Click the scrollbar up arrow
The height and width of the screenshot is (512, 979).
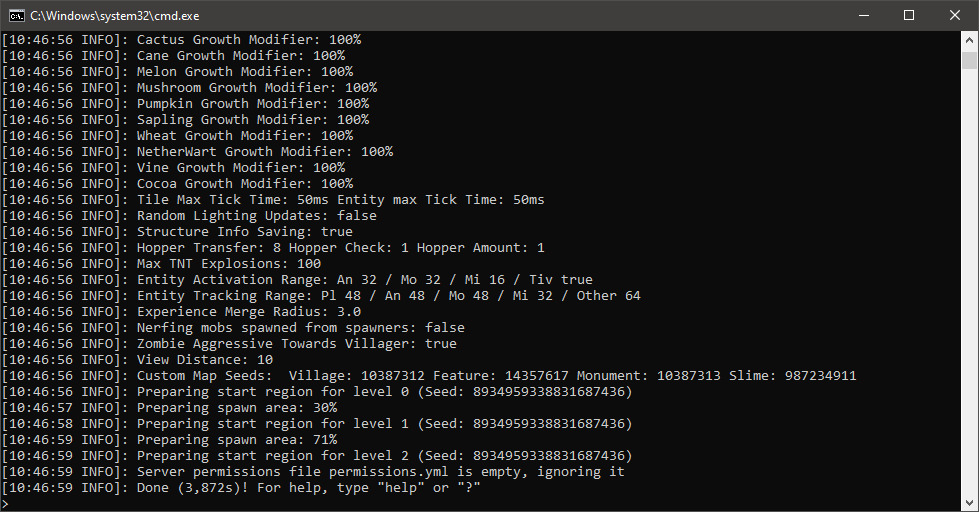[x=969, y=39]
